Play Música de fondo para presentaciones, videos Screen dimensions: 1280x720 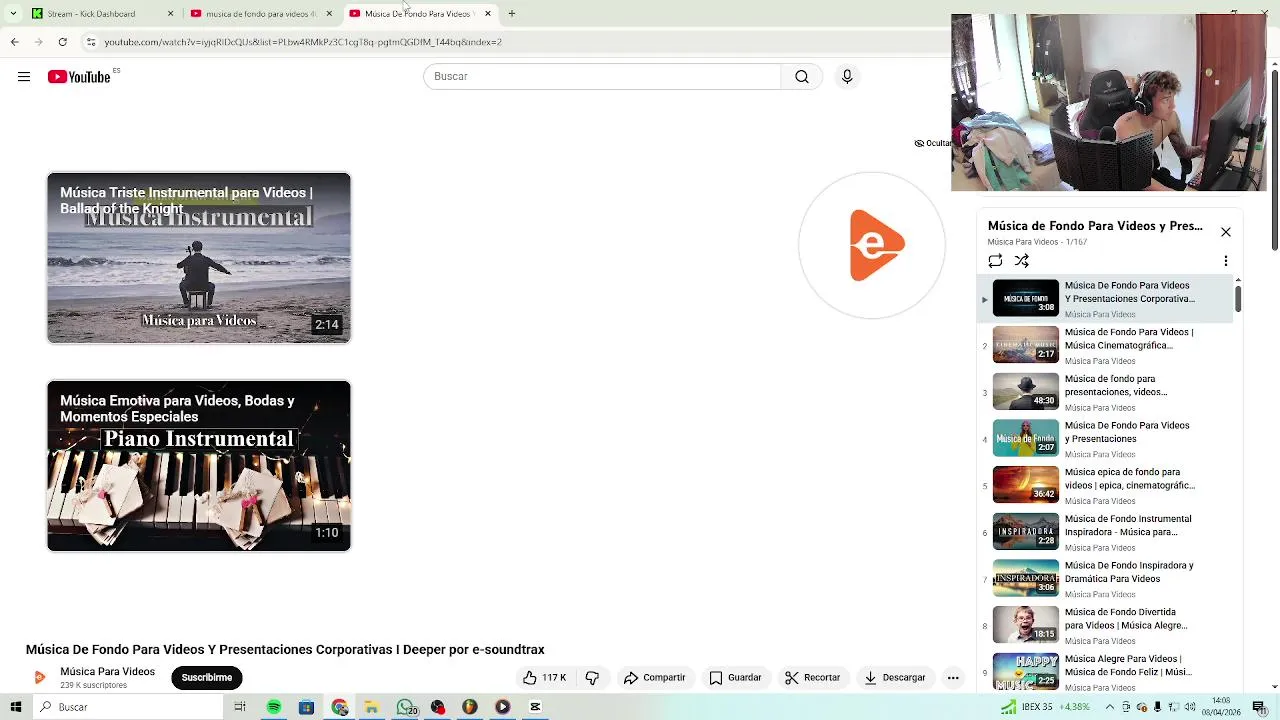coord(1105,392)
